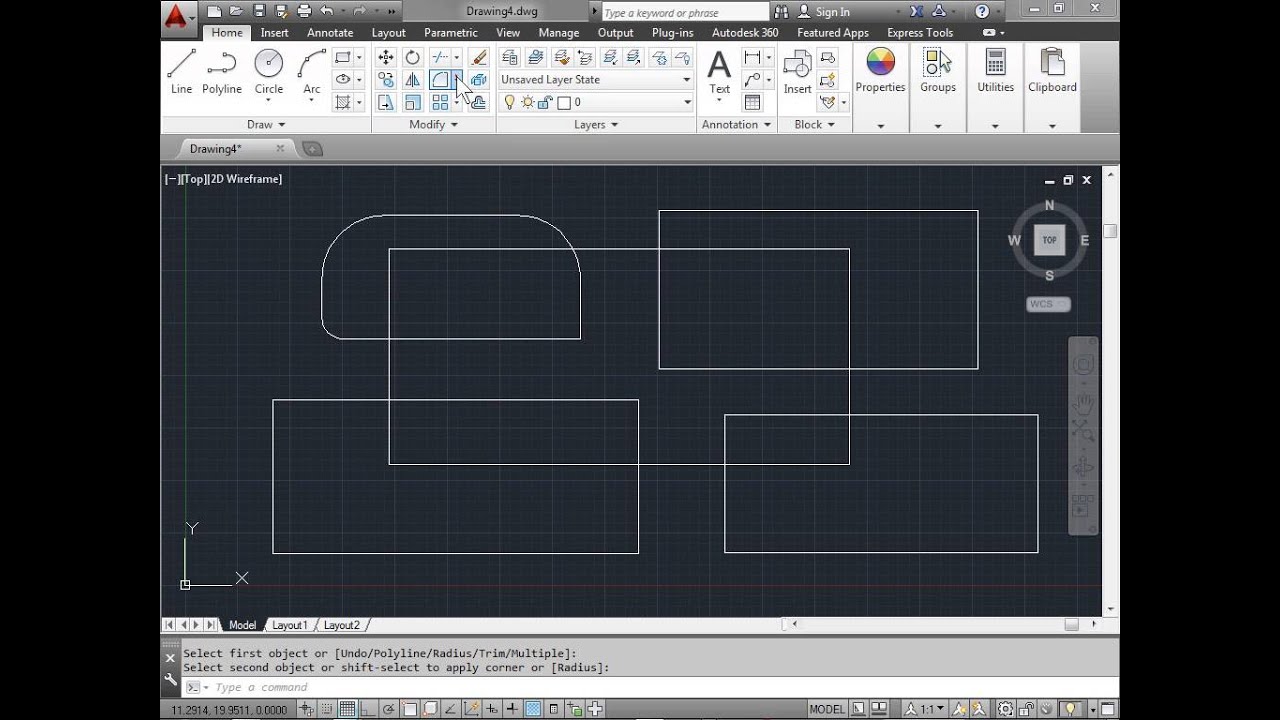Click the Mirror tool icon

tap(412, 80)
